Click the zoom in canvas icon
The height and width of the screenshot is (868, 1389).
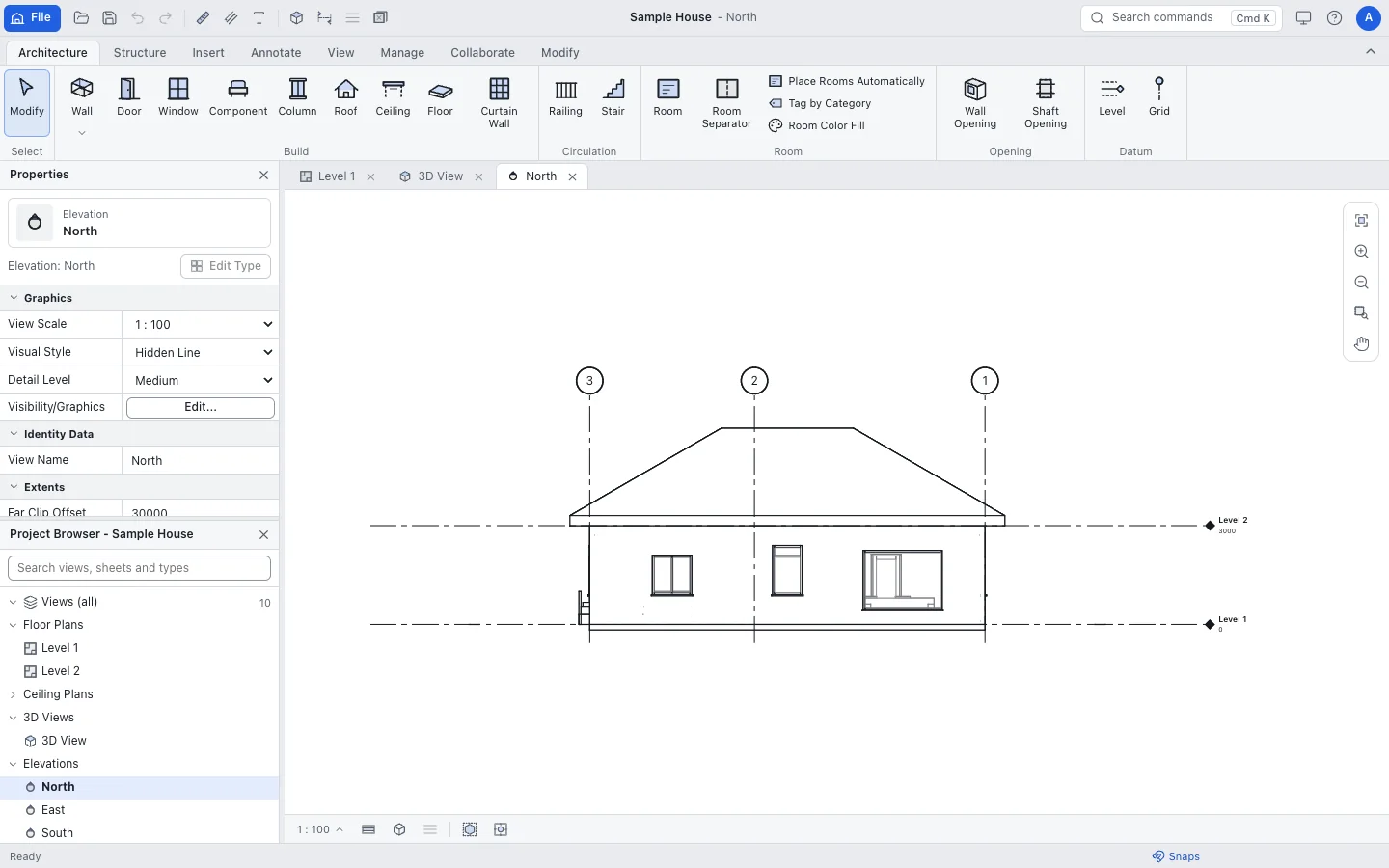(1361, 252)
